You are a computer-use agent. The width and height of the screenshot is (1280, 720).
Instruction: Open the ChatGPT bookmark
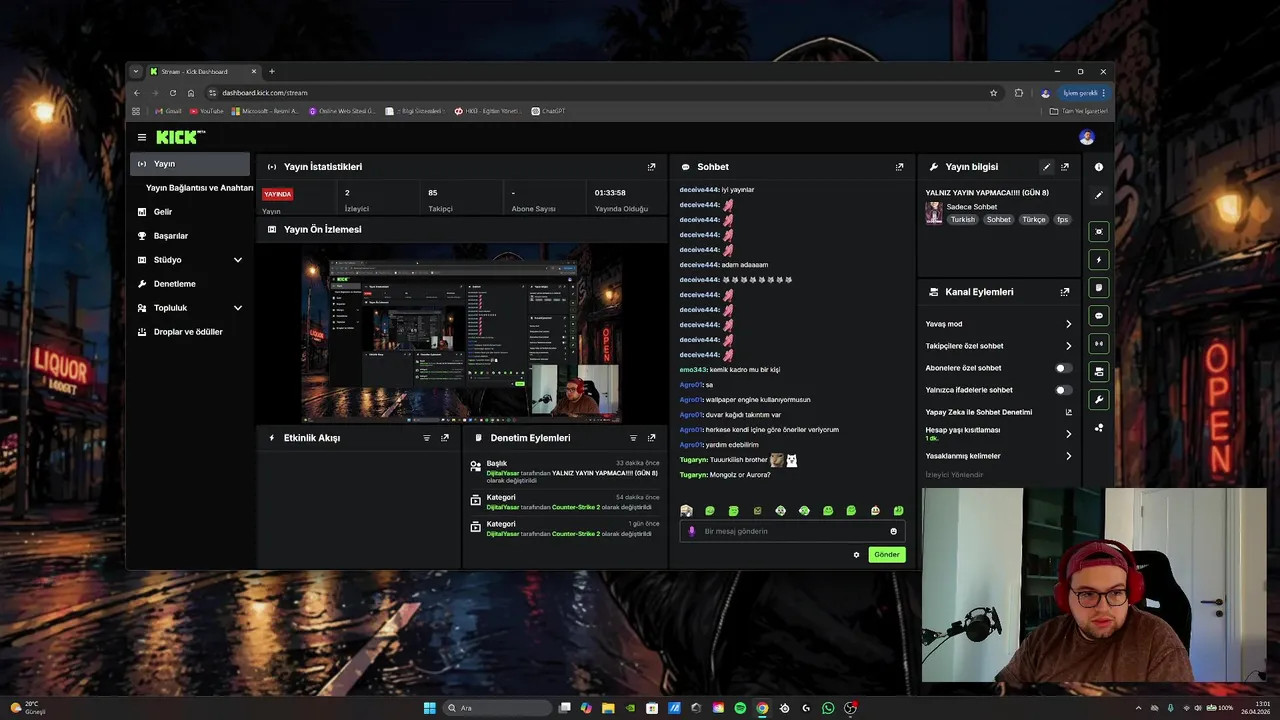click(x=549, y=111)
